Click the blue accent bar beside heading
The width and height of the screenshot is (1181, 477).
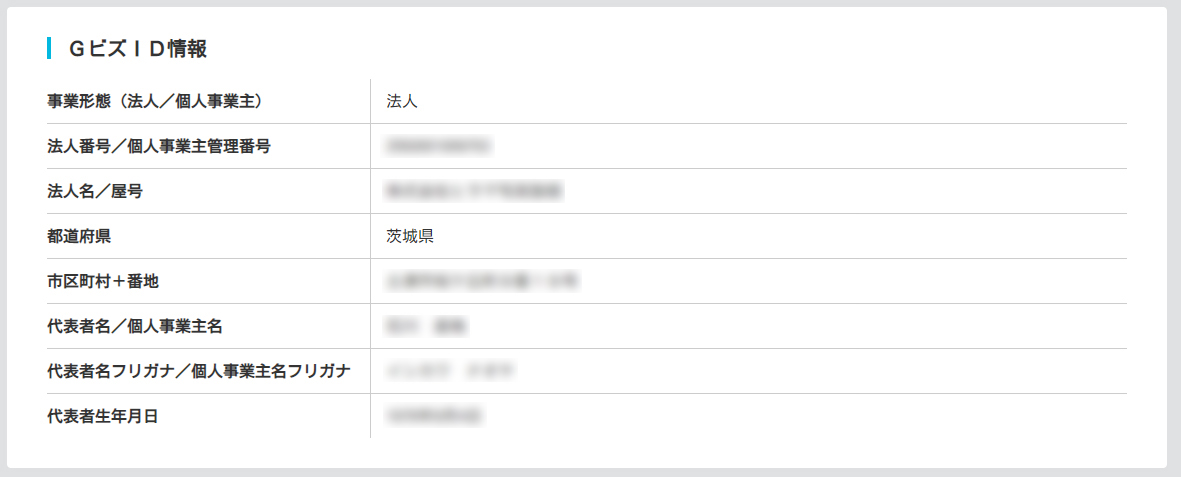point(49,49)
